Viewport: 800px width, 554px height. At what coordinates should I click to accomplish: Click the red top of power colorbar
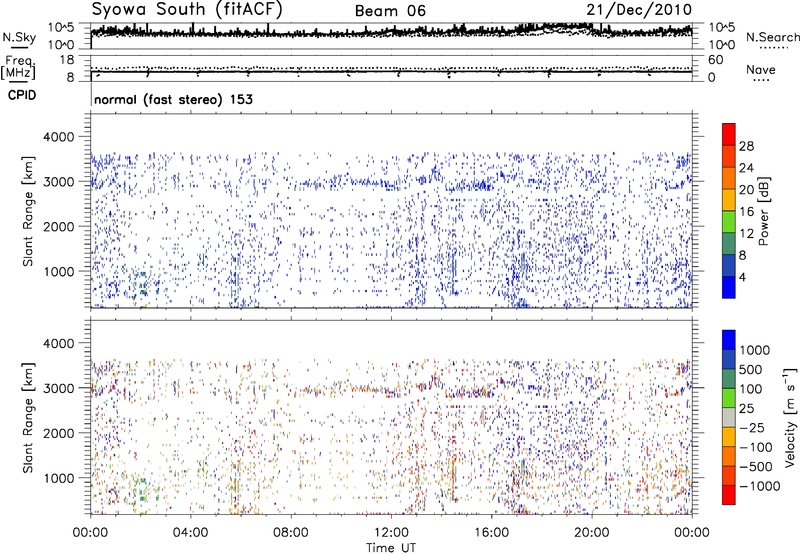click(x=729, y=134)
